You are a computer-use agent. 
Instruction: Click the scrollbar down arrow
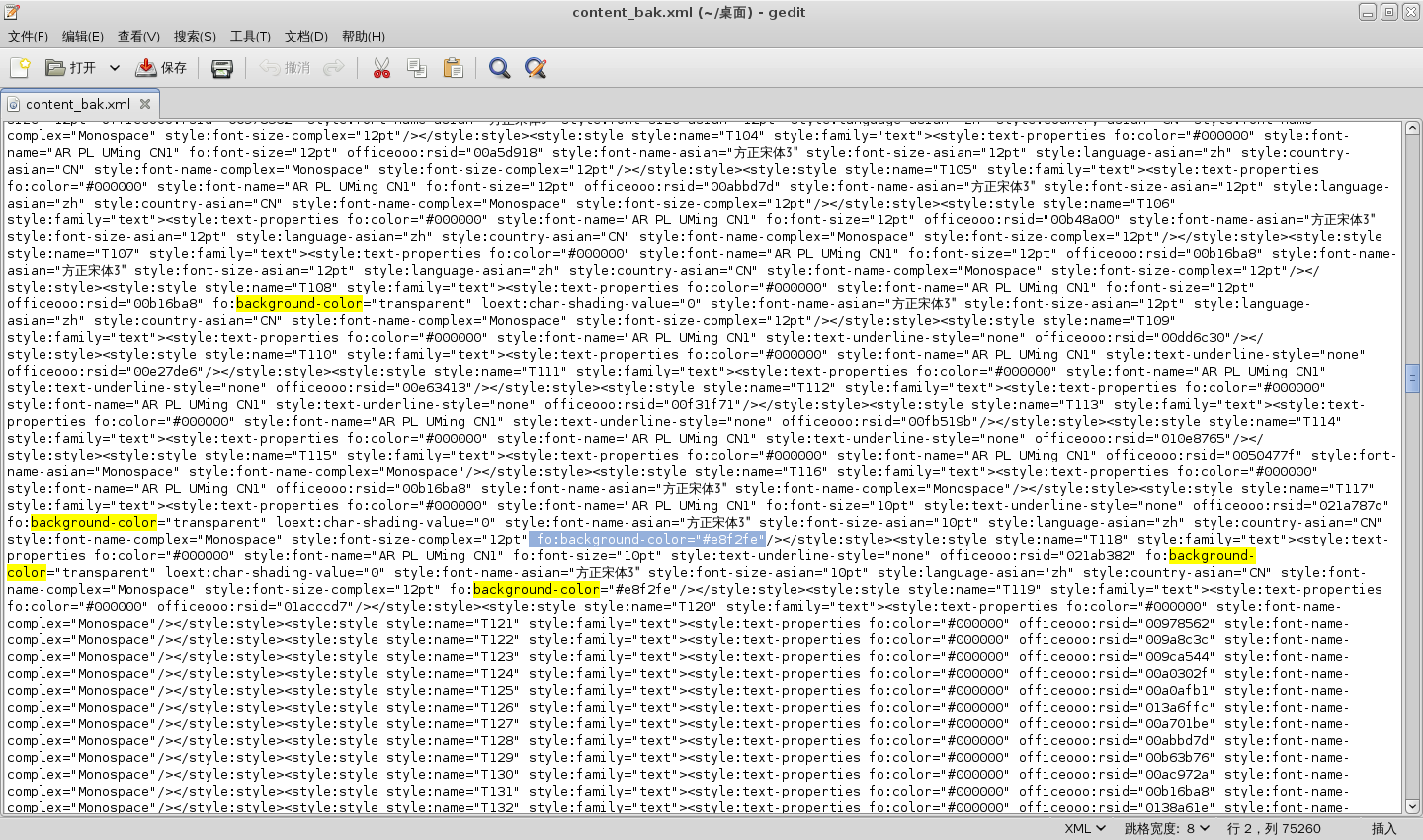coord(1412,807)
